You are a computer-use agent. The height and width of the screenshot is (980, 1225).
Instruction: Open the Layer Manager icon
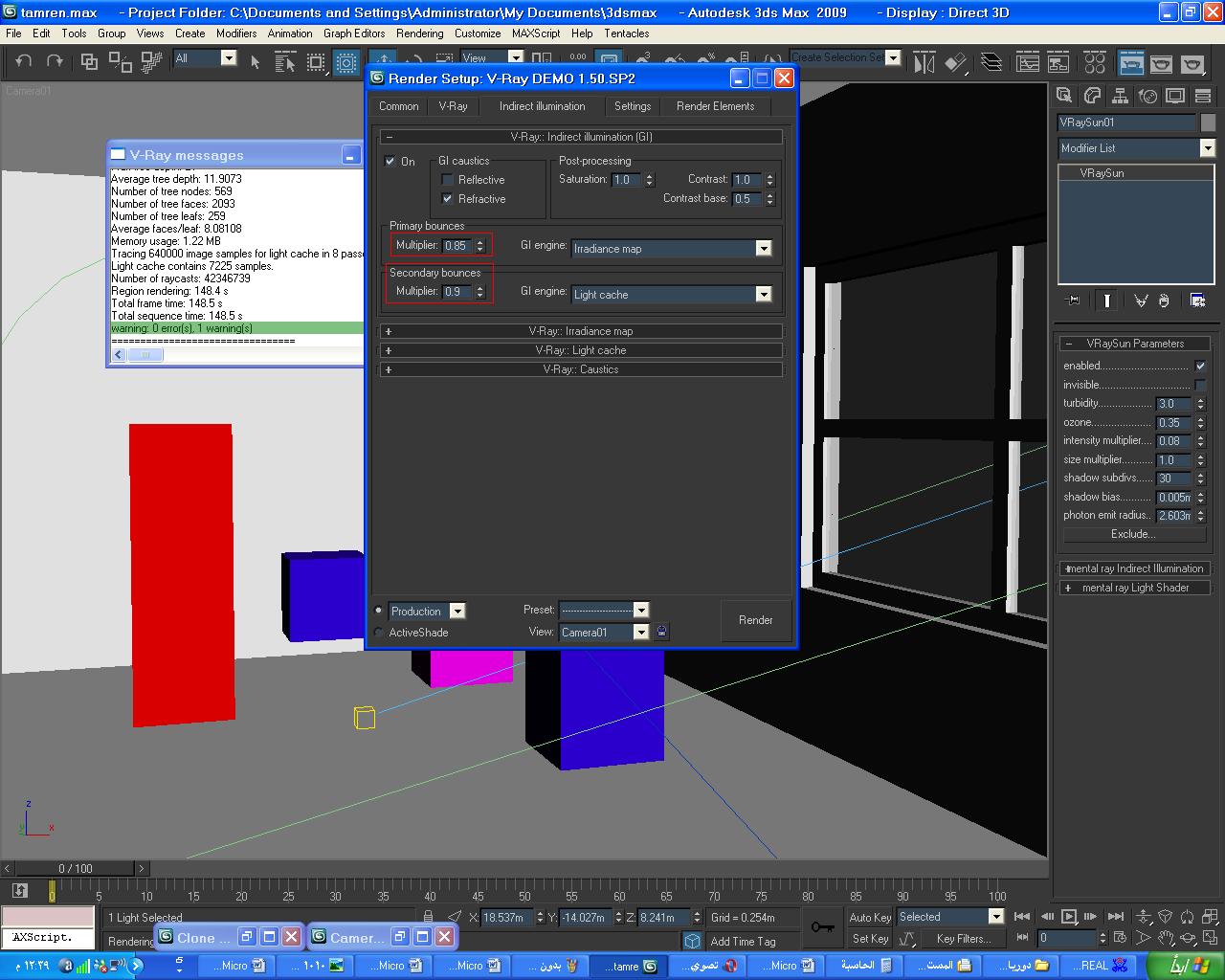tap(991, 63)
